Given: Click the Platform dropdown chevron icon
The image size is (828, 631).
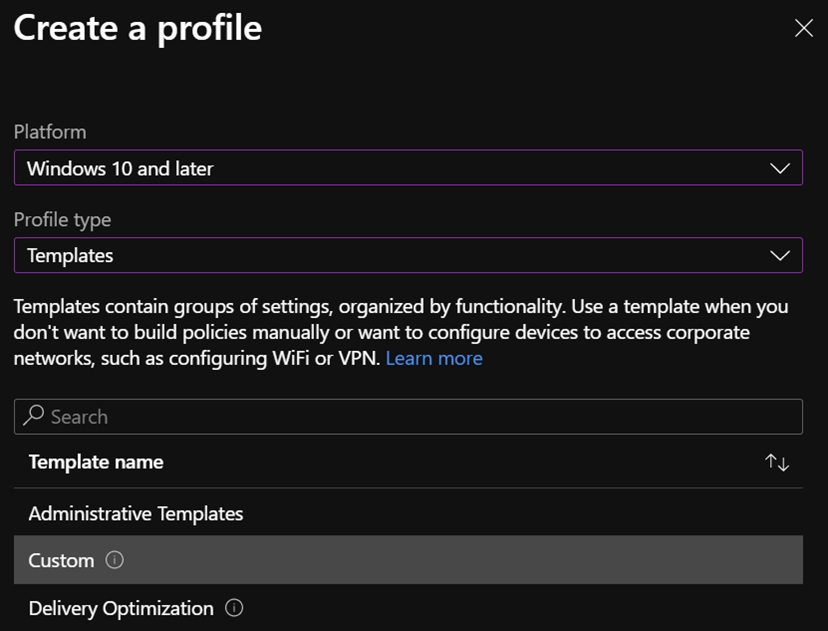Looking at the screenshot, I should 781,168.
